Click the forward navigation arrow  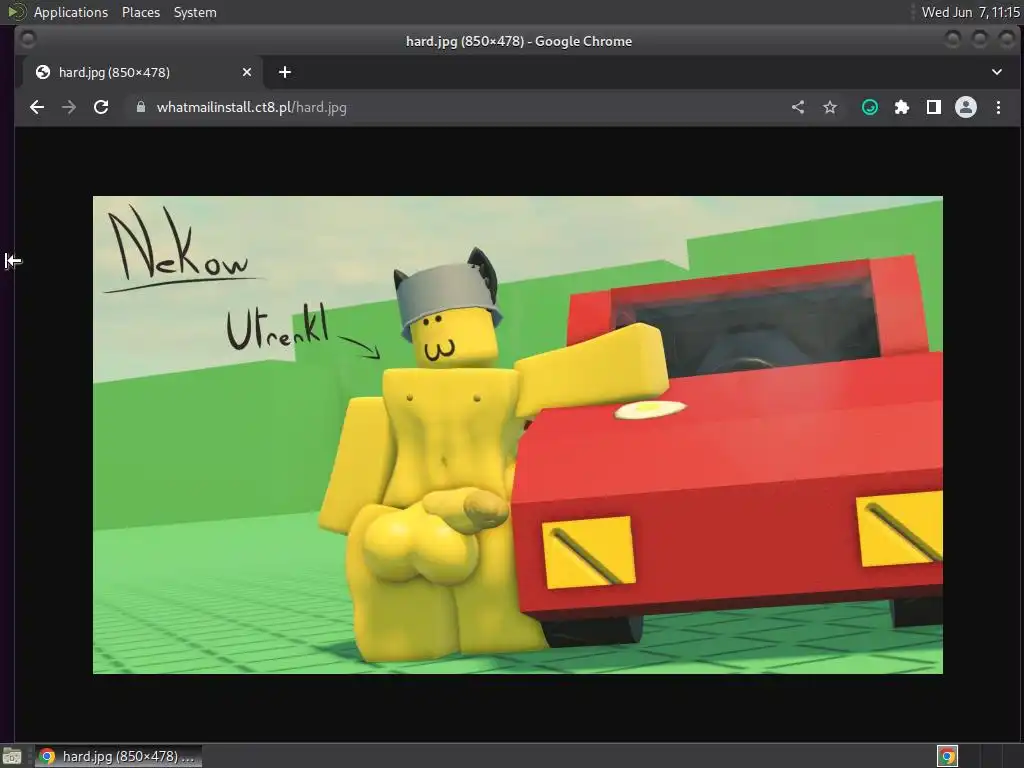click(69, 107)
